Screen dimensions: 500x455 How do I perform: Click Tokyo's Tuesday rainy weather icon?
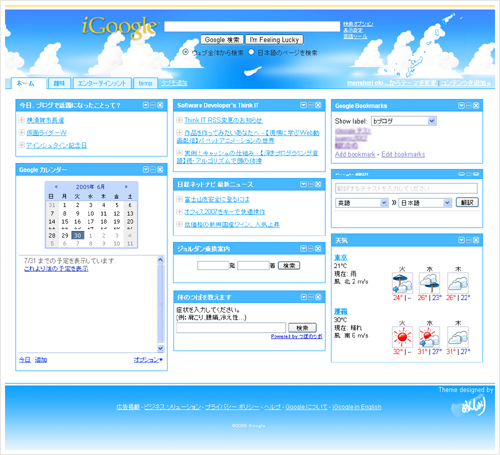(402, 283)
